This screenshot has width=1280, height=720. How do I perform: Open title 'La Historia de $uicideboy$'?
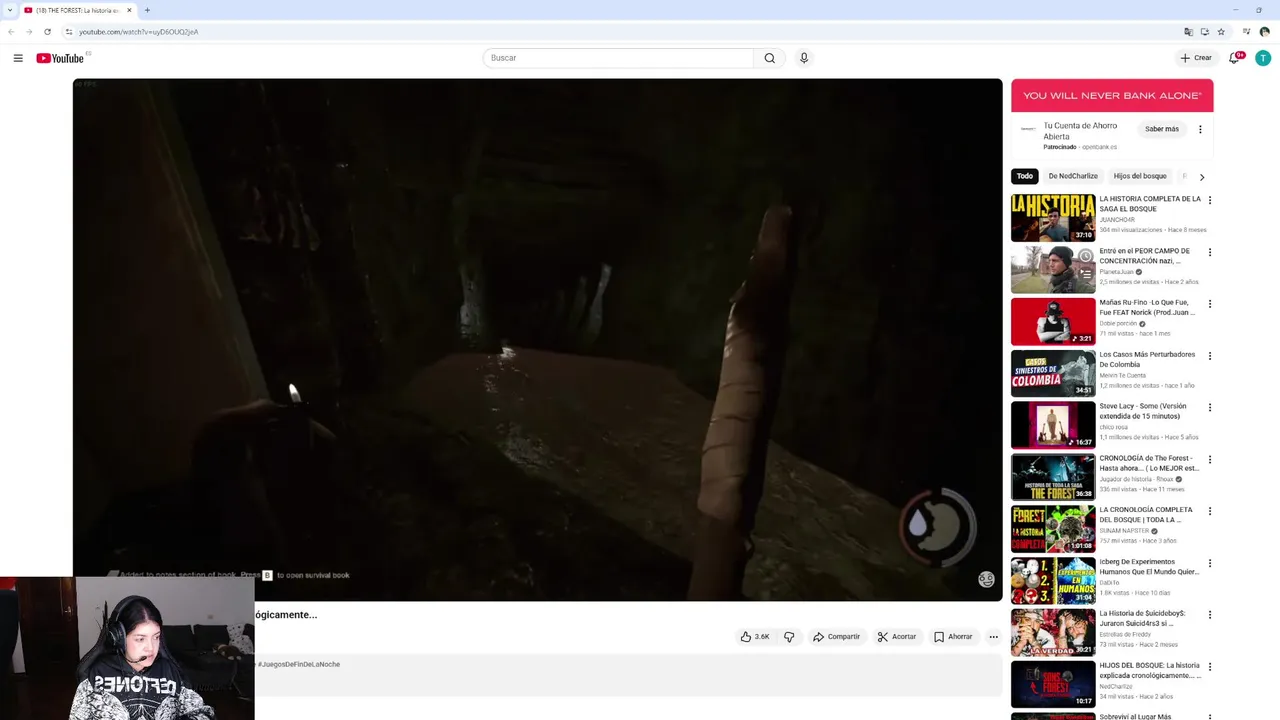(x=1143, y=618)
